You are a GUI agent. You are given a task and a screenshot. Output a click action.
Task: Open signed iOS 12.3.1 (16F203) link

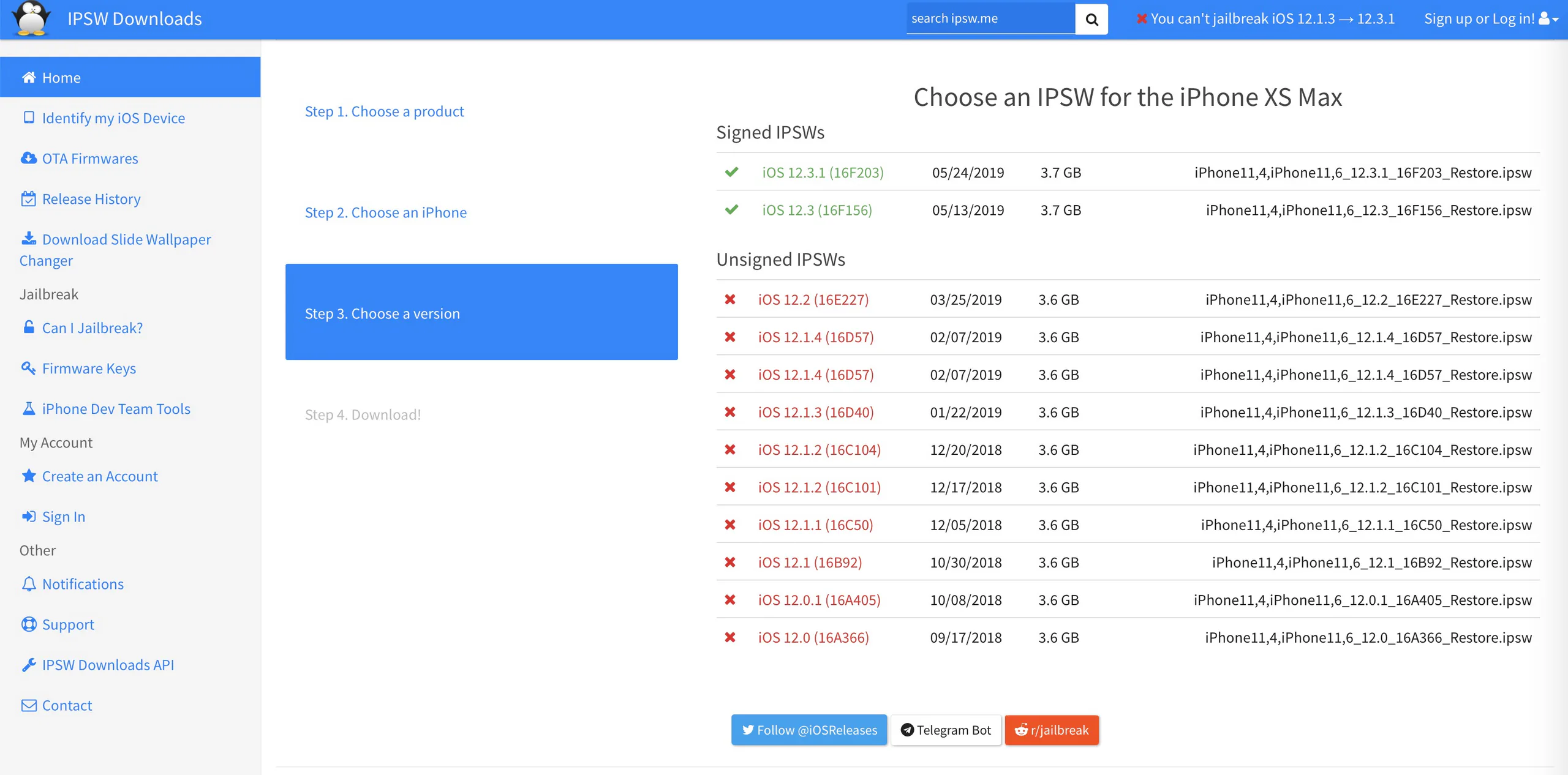pyautogui.click(x=823, y=173)
